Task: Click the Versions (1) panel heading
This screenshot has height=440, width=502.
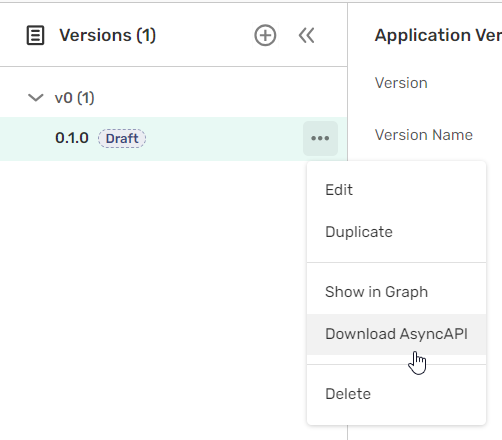Action: (x=107, y=35)
